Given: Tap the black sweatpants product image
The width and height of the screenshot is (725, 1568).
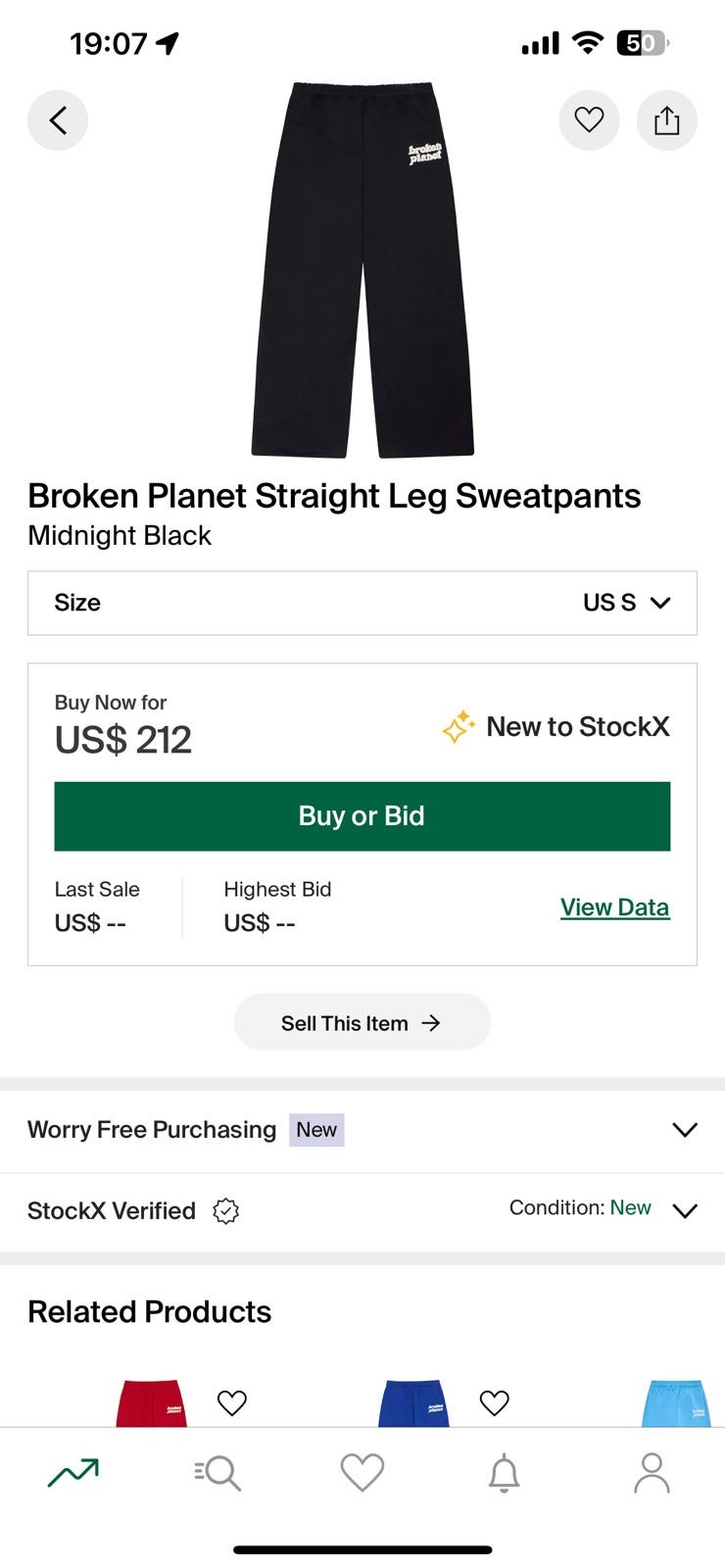Looking at the screenshot, I should tap(362, 269).
